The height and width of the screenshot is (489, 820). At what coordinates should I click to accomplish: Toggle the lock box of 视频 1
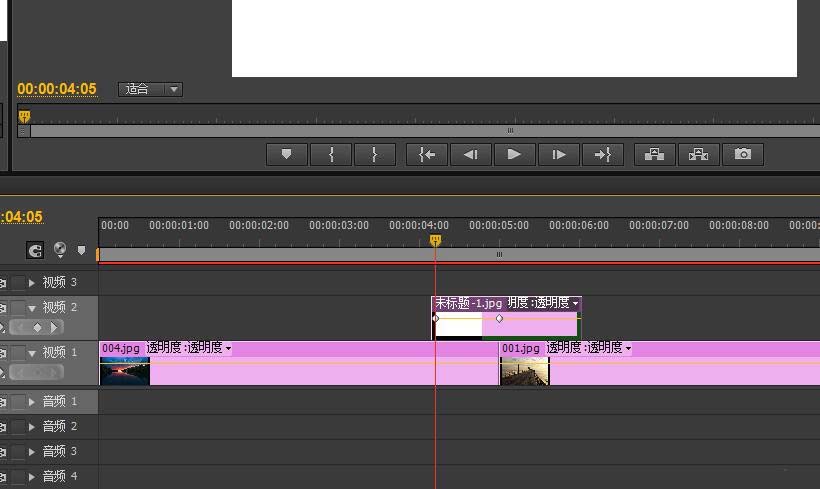click(x=18, y=353)
